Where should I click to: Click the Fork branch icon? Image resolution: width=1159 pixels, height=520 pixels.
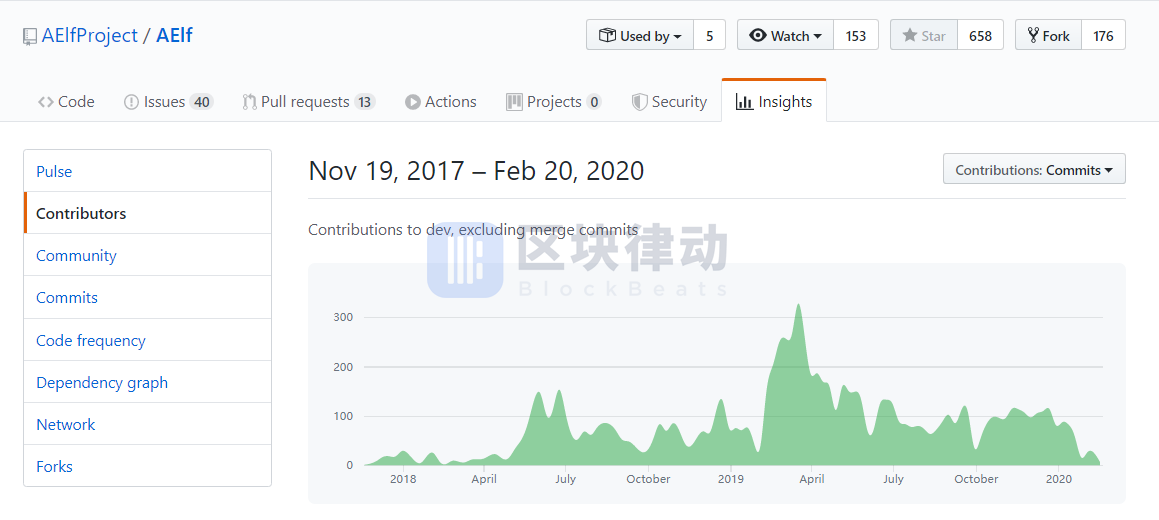(1033, 35)
